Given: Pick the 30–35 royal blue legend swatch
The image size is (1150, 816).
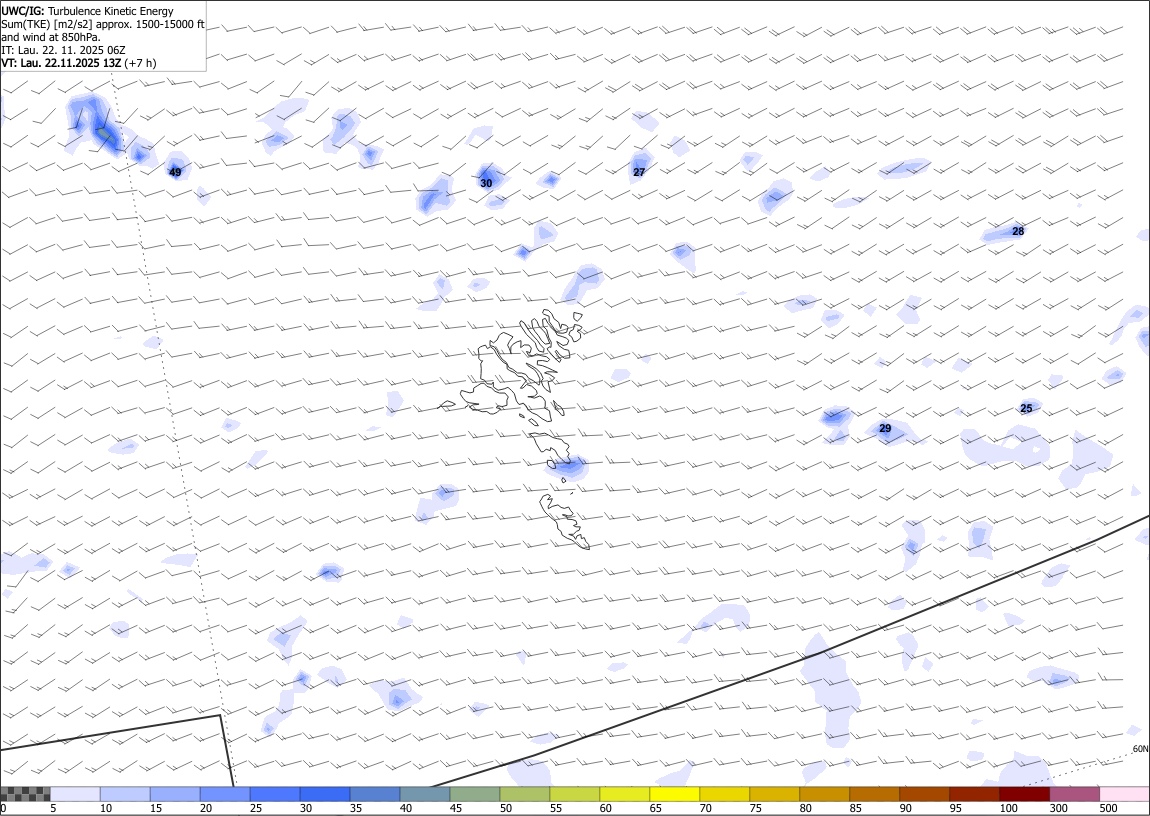Looking at the screenshot, I should [x=325, y=794].
